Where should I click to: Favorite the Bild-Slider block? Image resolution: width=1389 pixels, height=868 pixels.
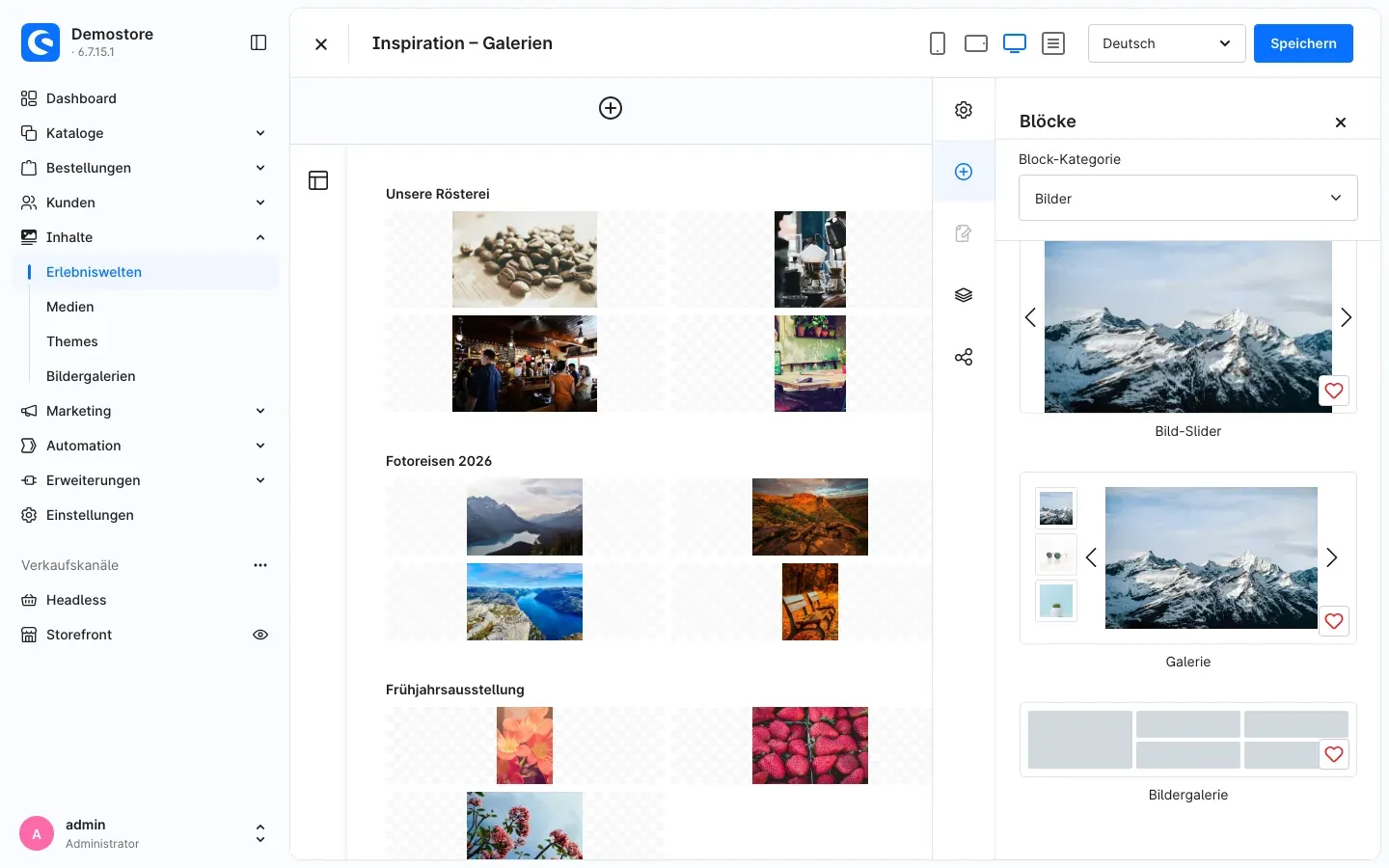point(1334,391)
